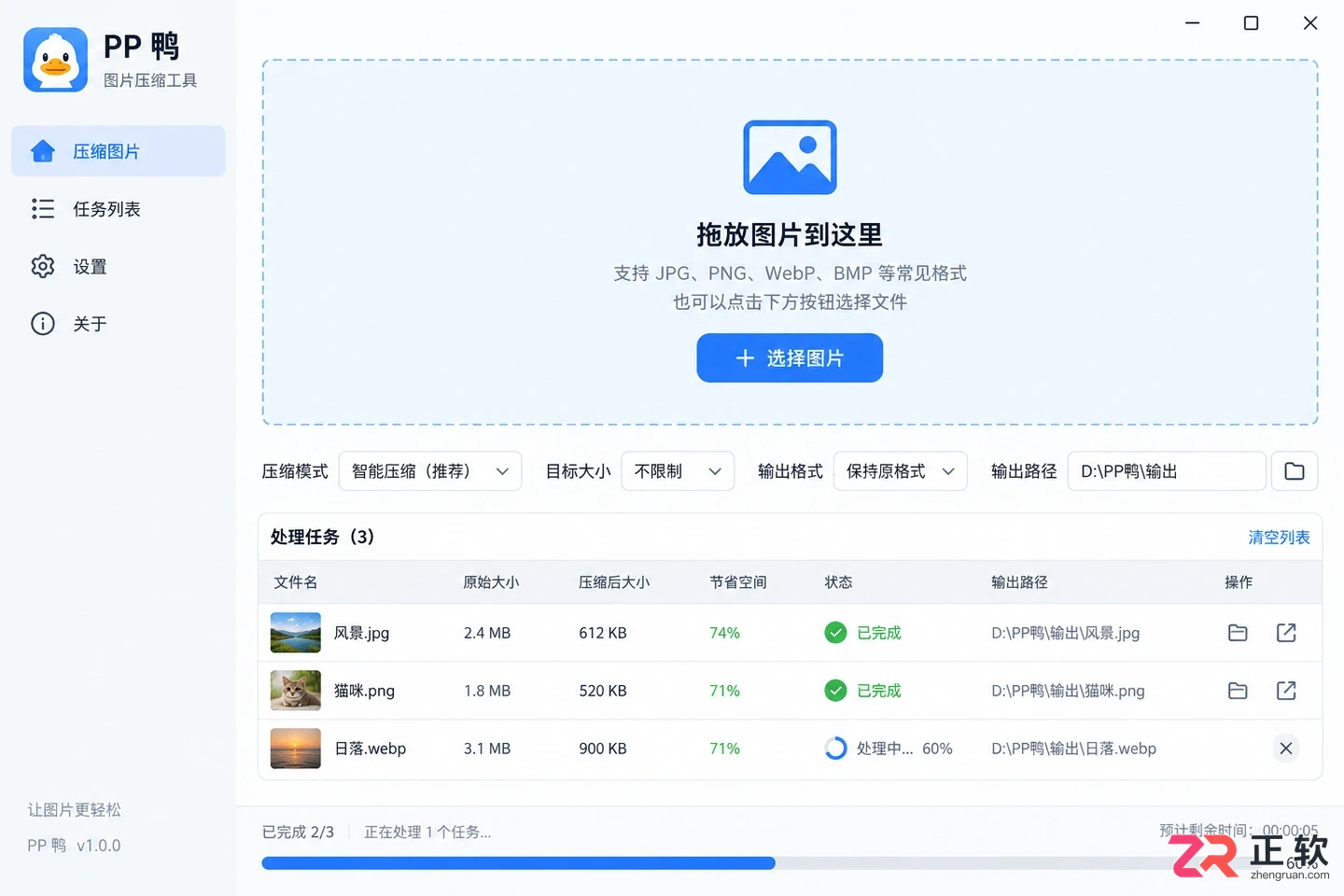Image resolution: width=1344 pixels, height=896 pixels.
Task: Click the 原始大小 column header
Action: pyautogui.click(x=491, y=582)
